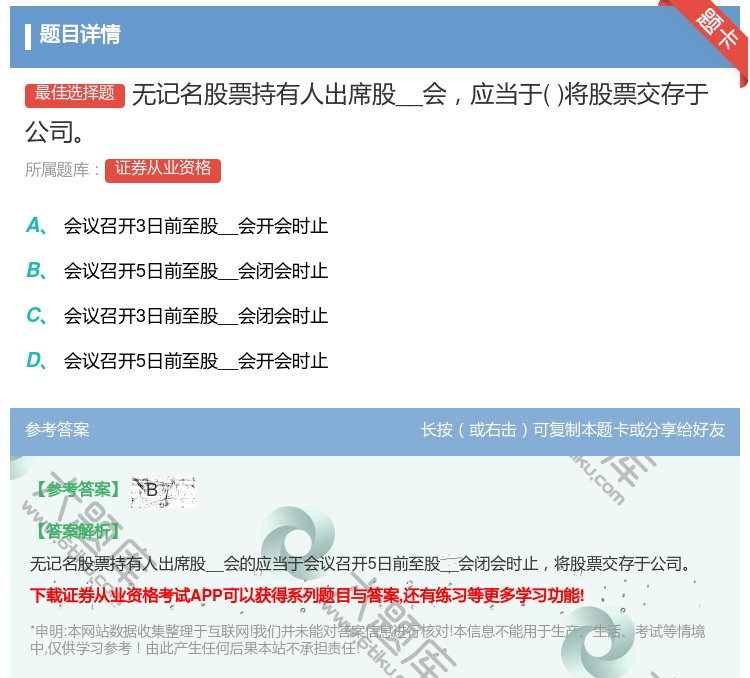
Task: Click answer text 会议召开5日前至股__会闭会时止
Action: [x=196, y=271]
